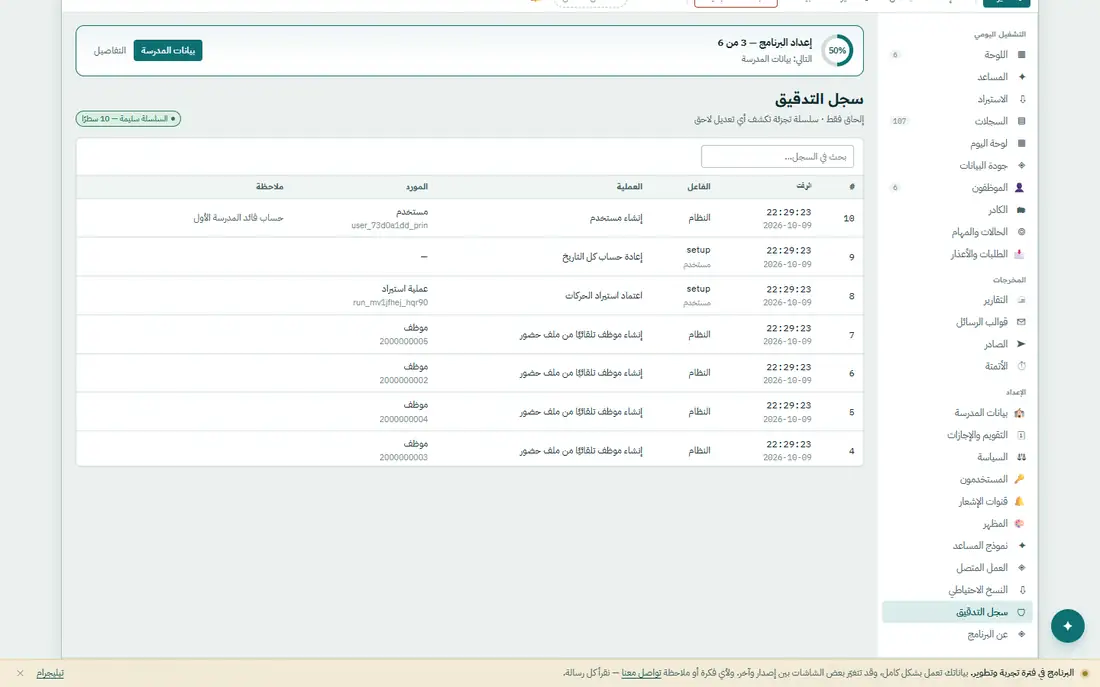This screenshot has height=687, width=1100.
Task: Click the المساعد sparkle icon in the sidebar
Action: [x=1021, y=76]
